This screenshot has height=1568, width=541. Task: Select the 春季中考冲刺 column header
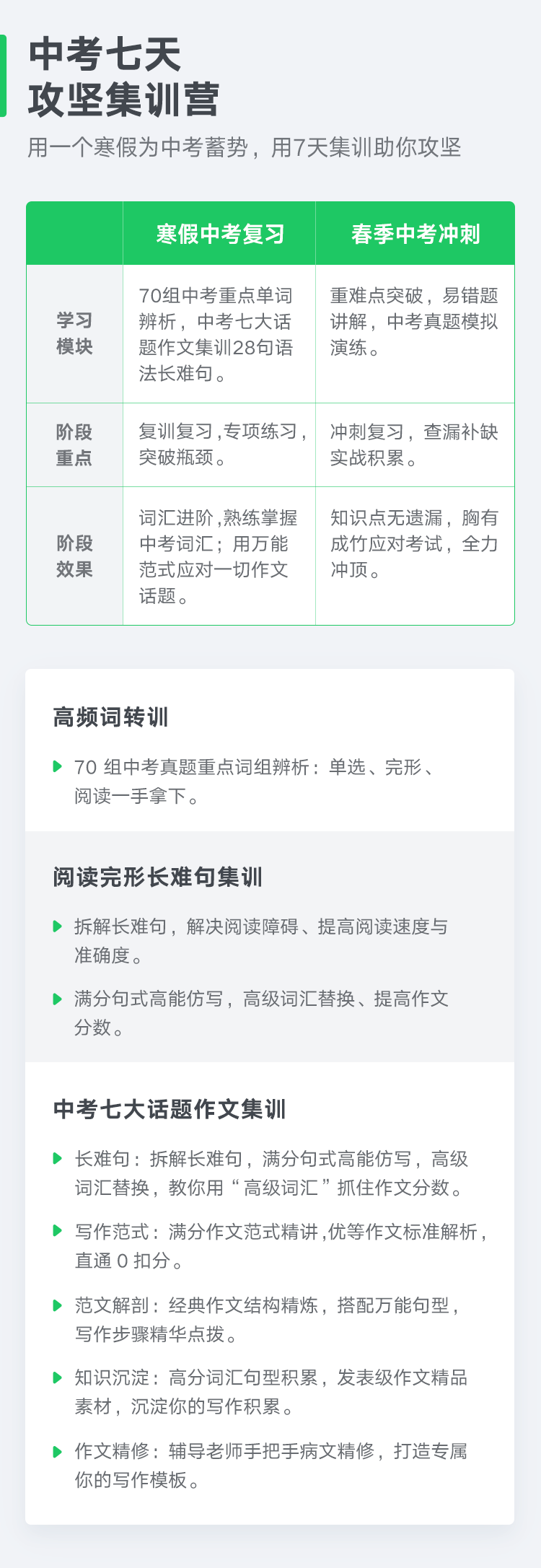pos(415,234)
